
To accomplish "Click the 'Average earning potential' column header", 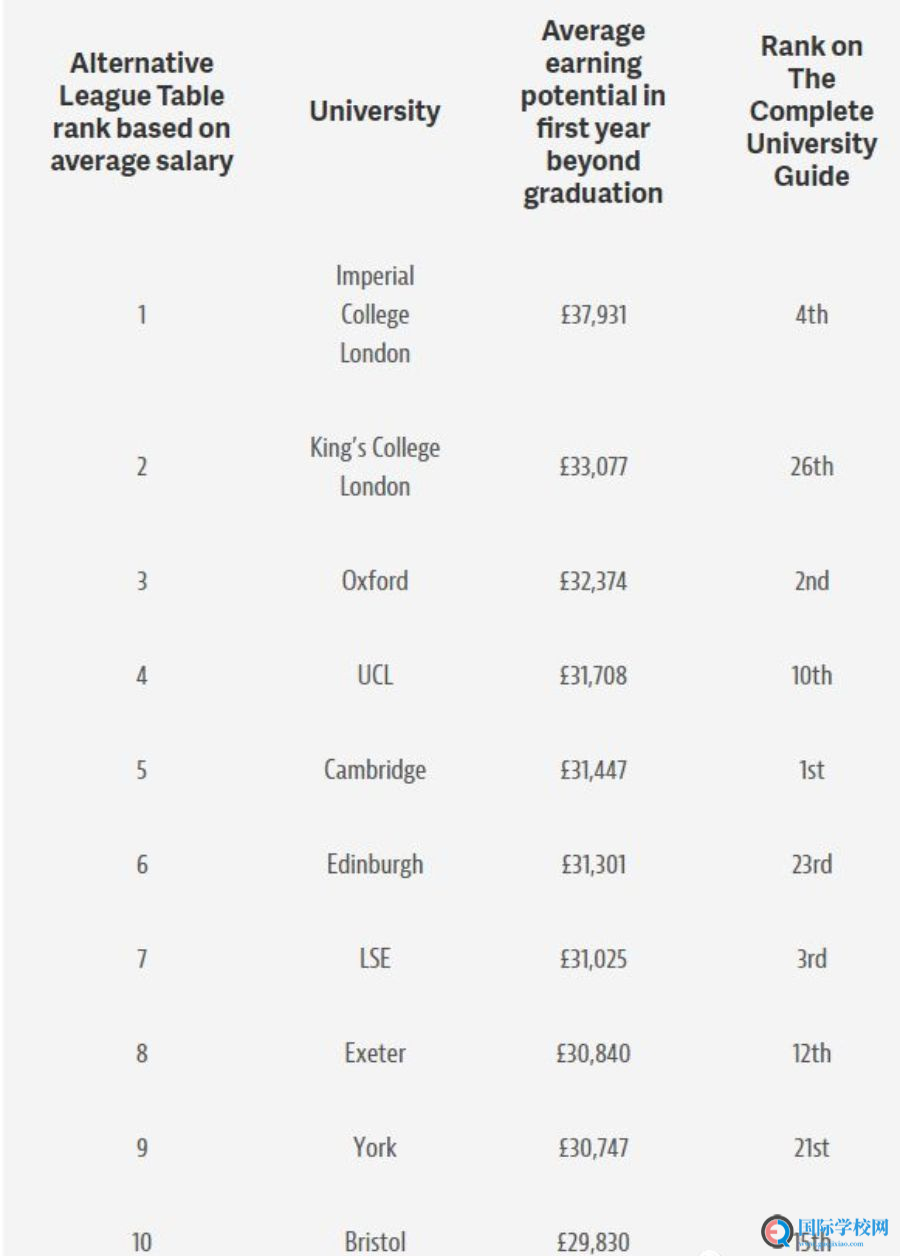I will click(593, 112).
